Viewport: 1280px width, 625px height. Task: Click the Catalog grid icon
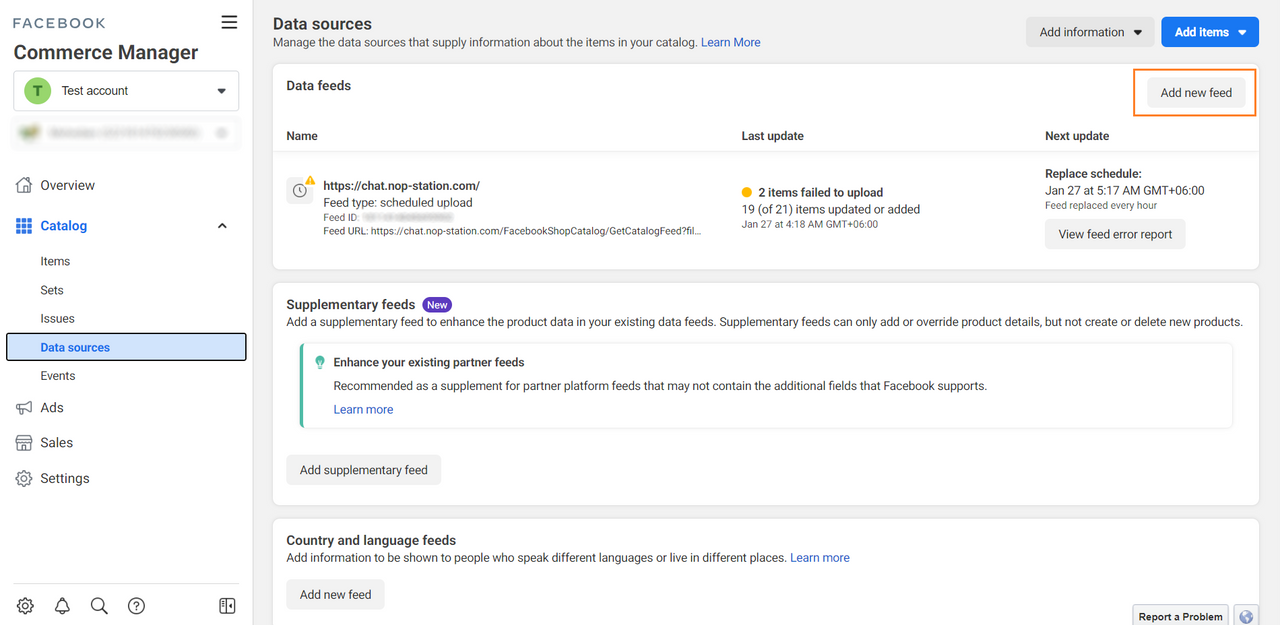[x=24, y=226]
